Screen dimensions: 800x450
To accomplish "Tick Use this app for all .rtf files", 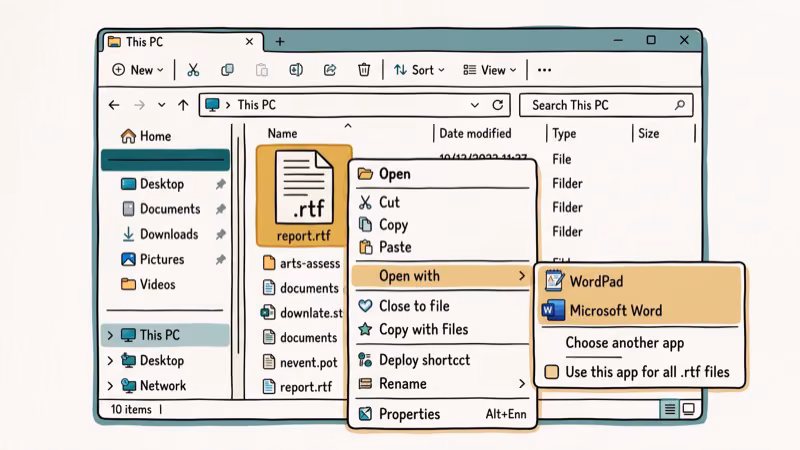I will (552, 372).
